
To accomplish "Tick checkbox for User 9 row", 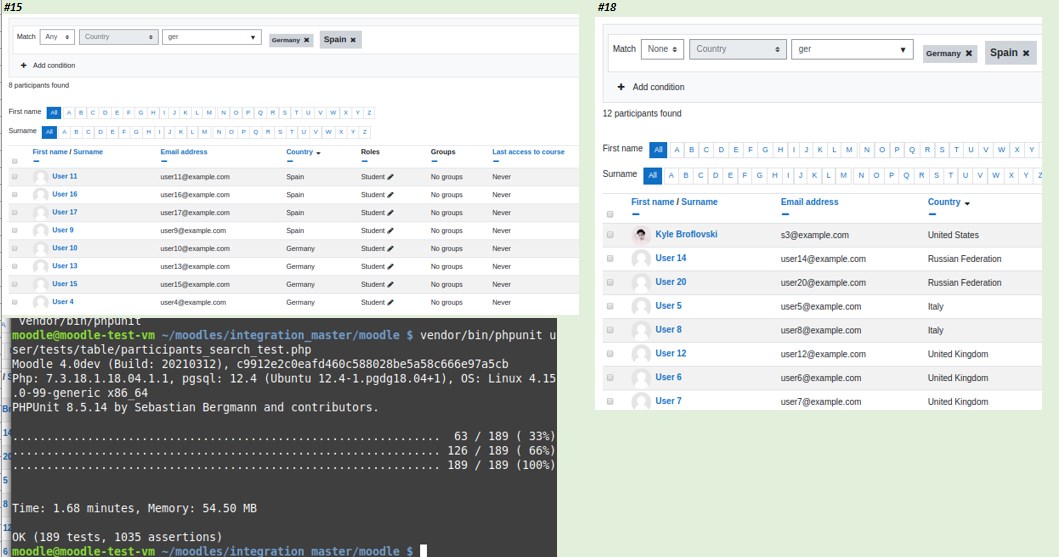I will coord(15,231).
